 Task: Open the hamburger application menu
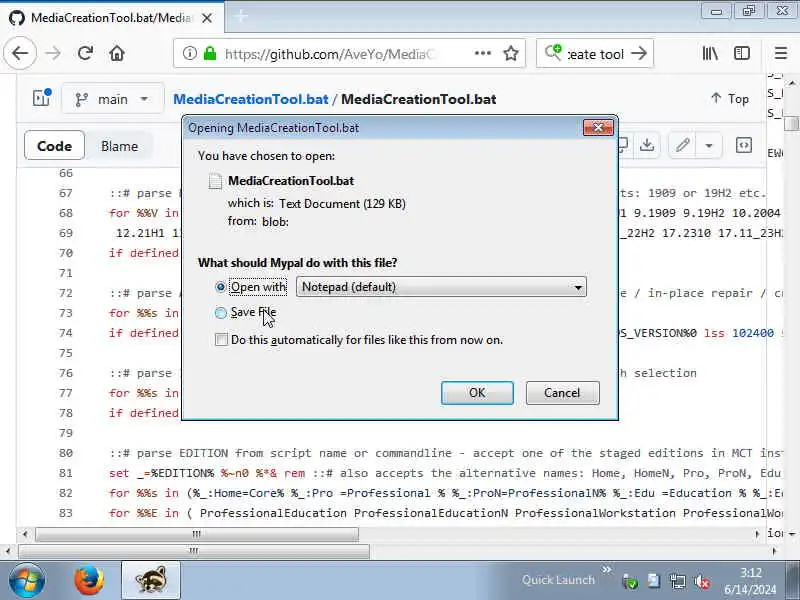coord(781,53)
